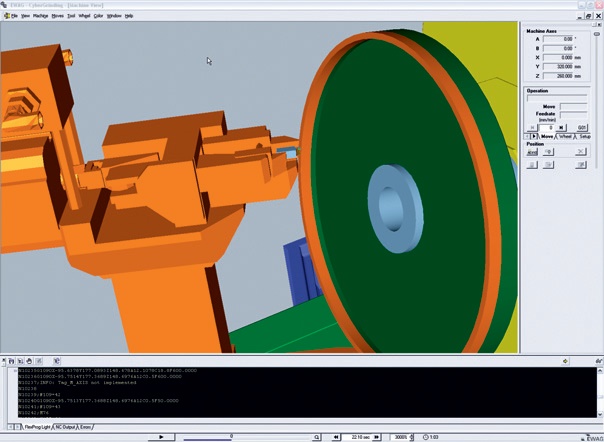Jump to the first operation step
Screen dimensions: 604x442
[x=532, y=128]
